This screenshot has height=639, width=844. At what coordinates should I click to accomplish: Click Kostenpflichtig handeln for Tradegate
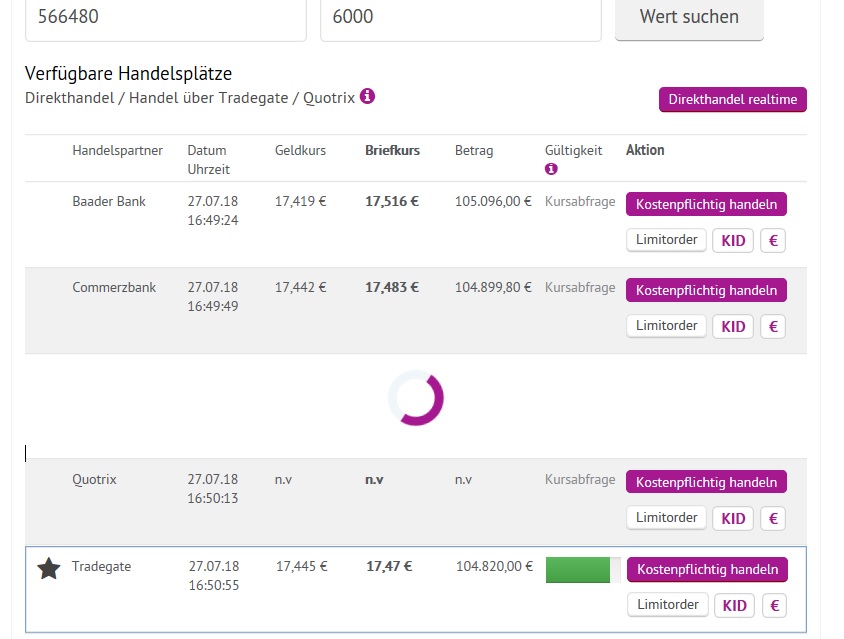point(707,569)
